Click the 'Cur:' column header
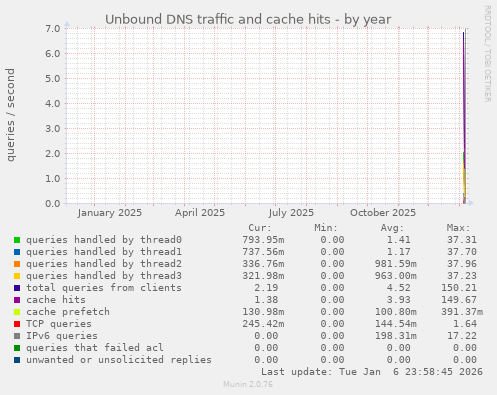The height and width of the screenshot is (395, 497). [260, 228]
